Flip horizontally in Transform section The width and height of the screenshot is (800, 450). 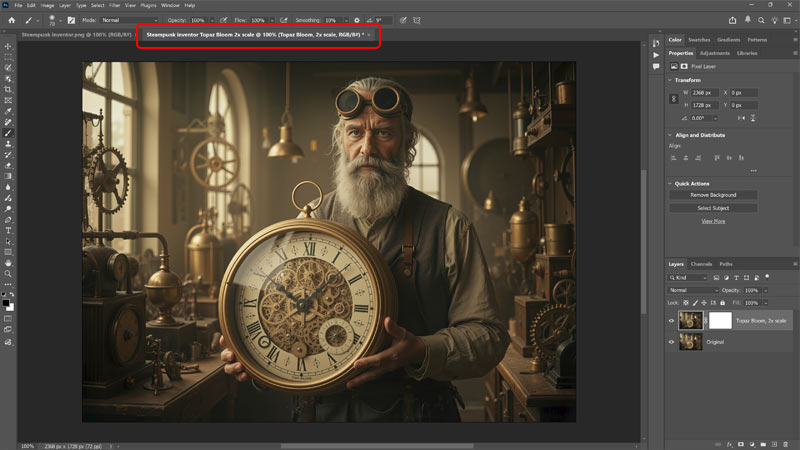tap(742, 117)
